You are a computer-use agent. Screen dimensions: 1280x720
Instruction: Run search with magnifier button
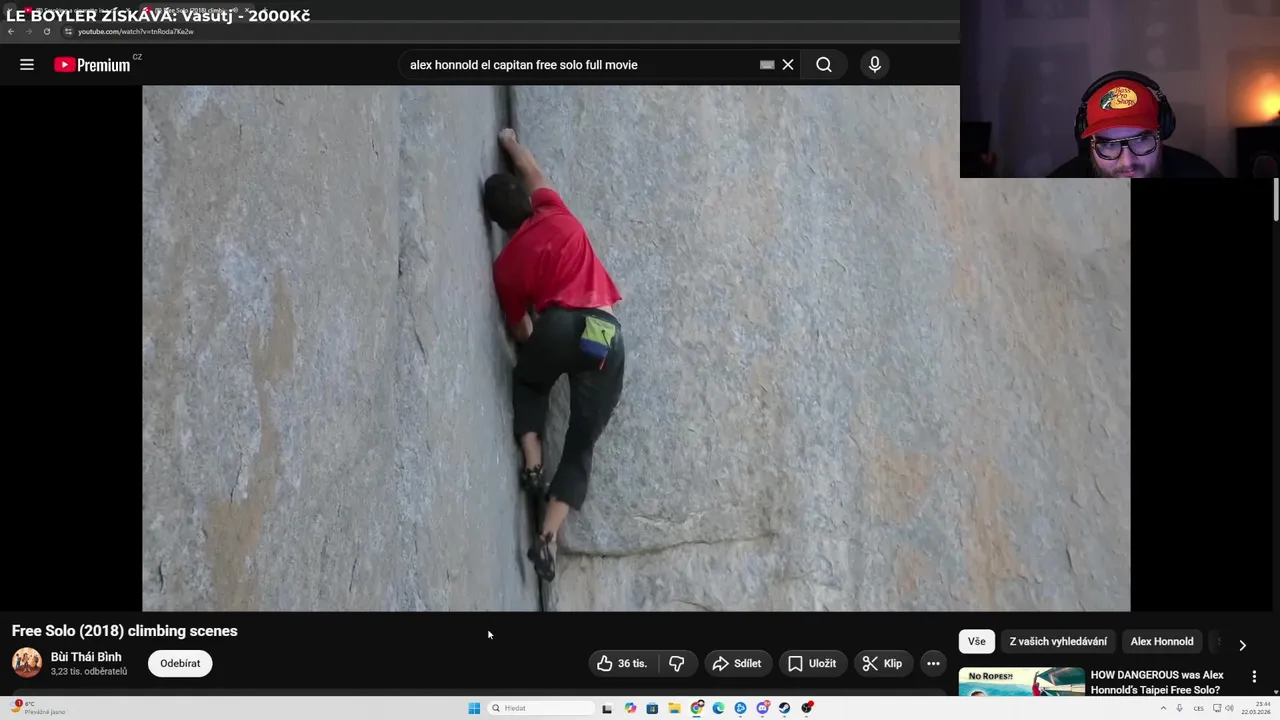(824, 65)
